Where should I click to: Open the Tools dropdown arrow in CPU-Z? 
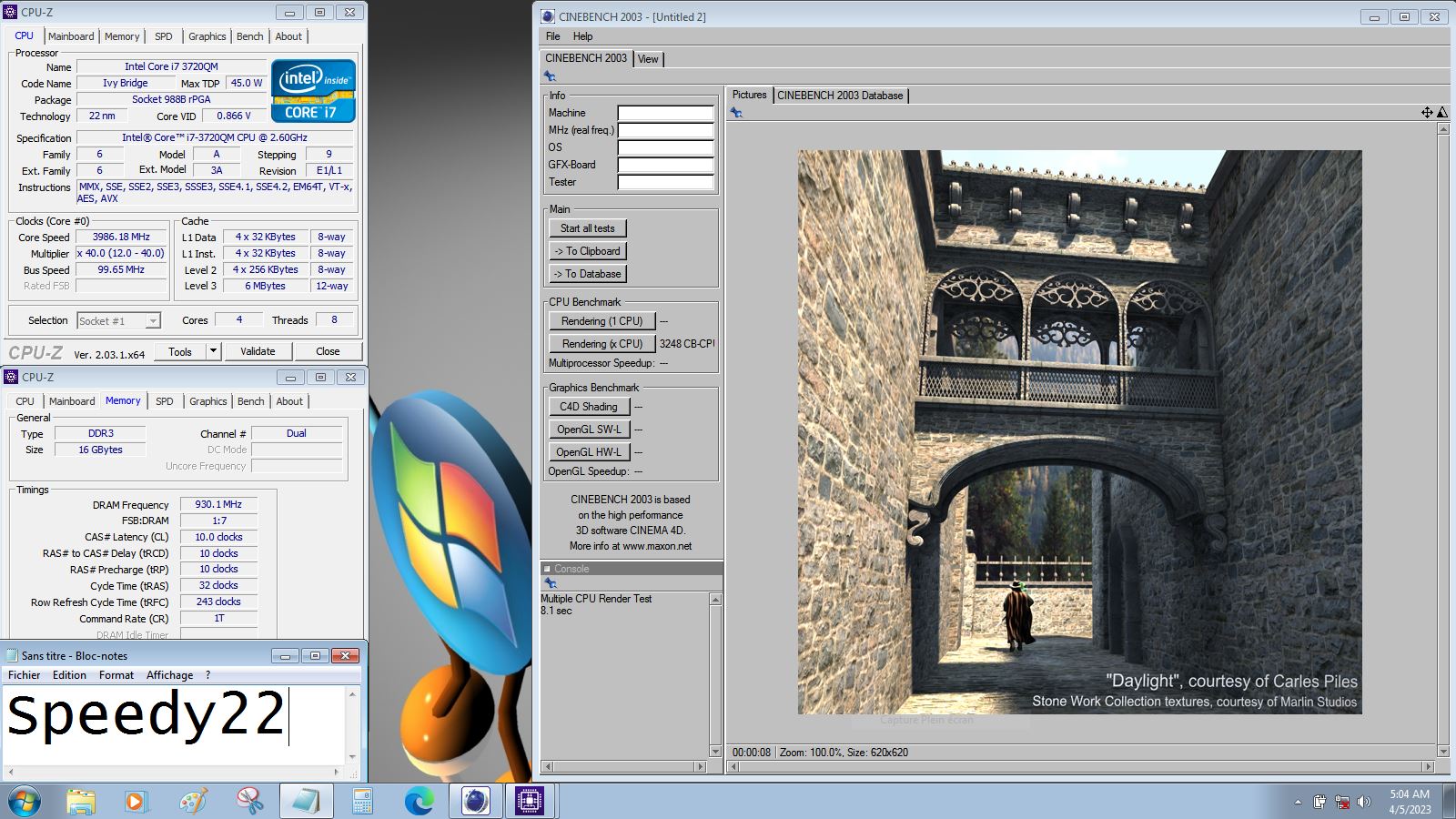click(x=213, y=351)
